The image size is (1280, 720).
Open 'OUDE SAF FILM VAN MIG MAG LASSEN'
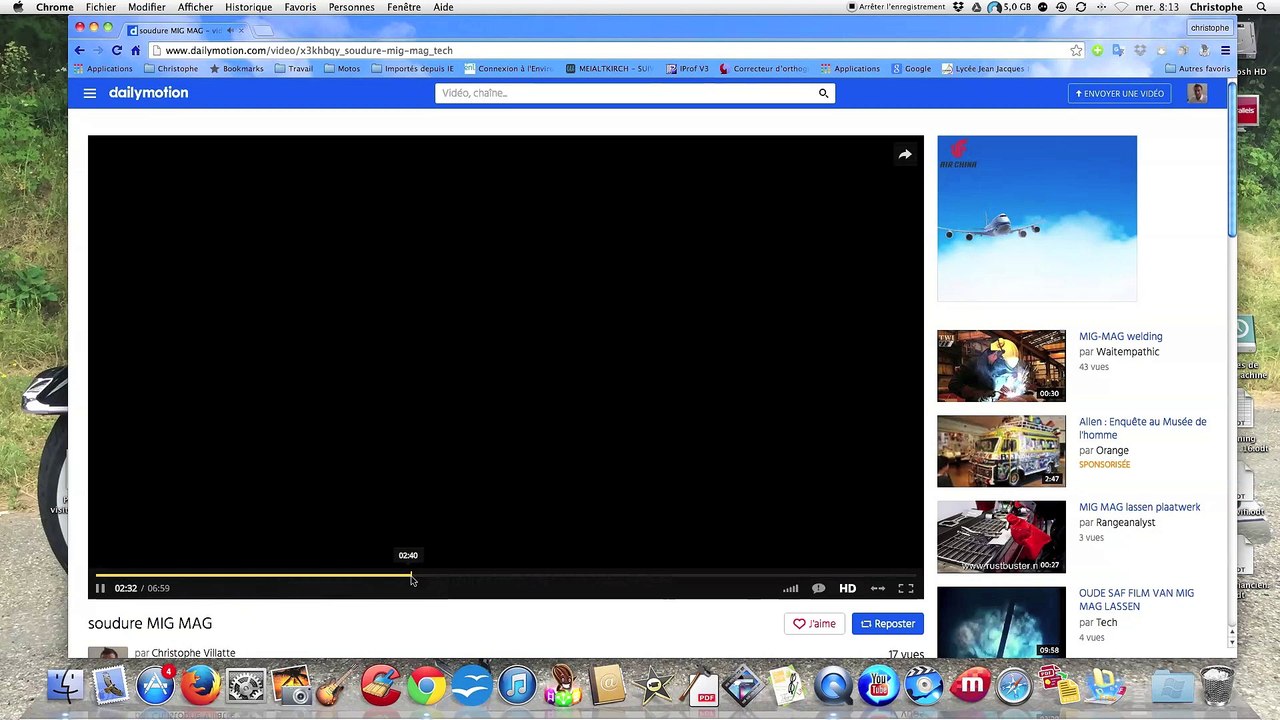click(x=1136, y=600)
